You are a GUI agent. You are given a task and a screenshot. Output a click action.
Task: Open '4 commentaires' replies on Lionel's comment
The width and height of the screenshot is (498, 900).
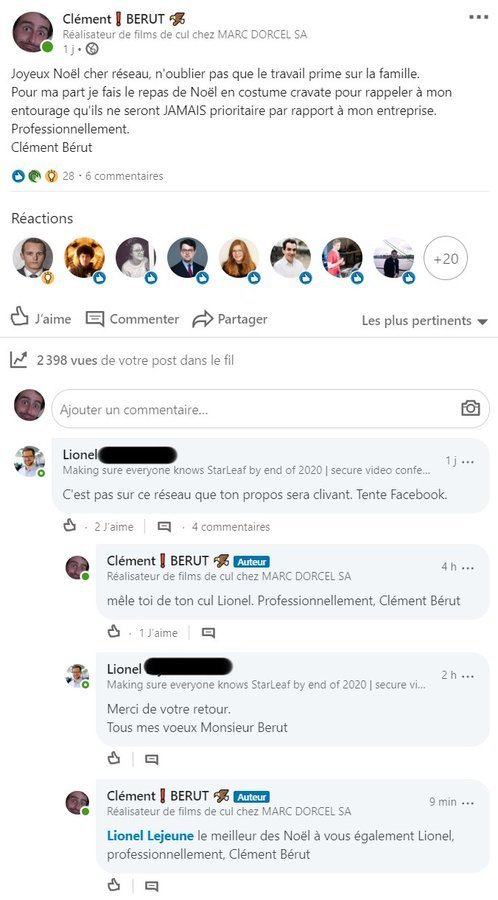(x=231, y=526)
